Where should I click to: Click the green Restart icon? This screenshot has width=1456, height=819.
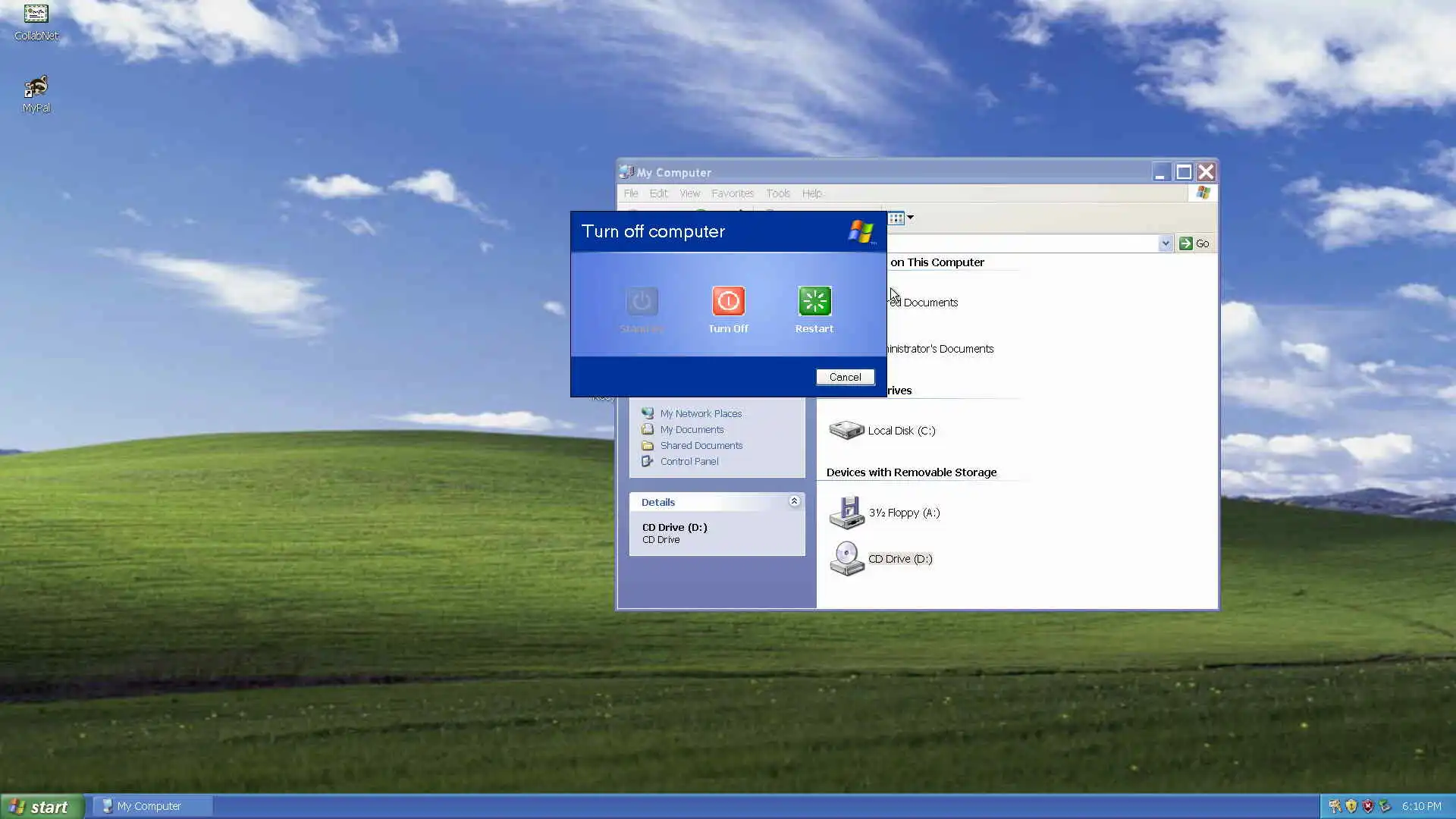point(814,301)
